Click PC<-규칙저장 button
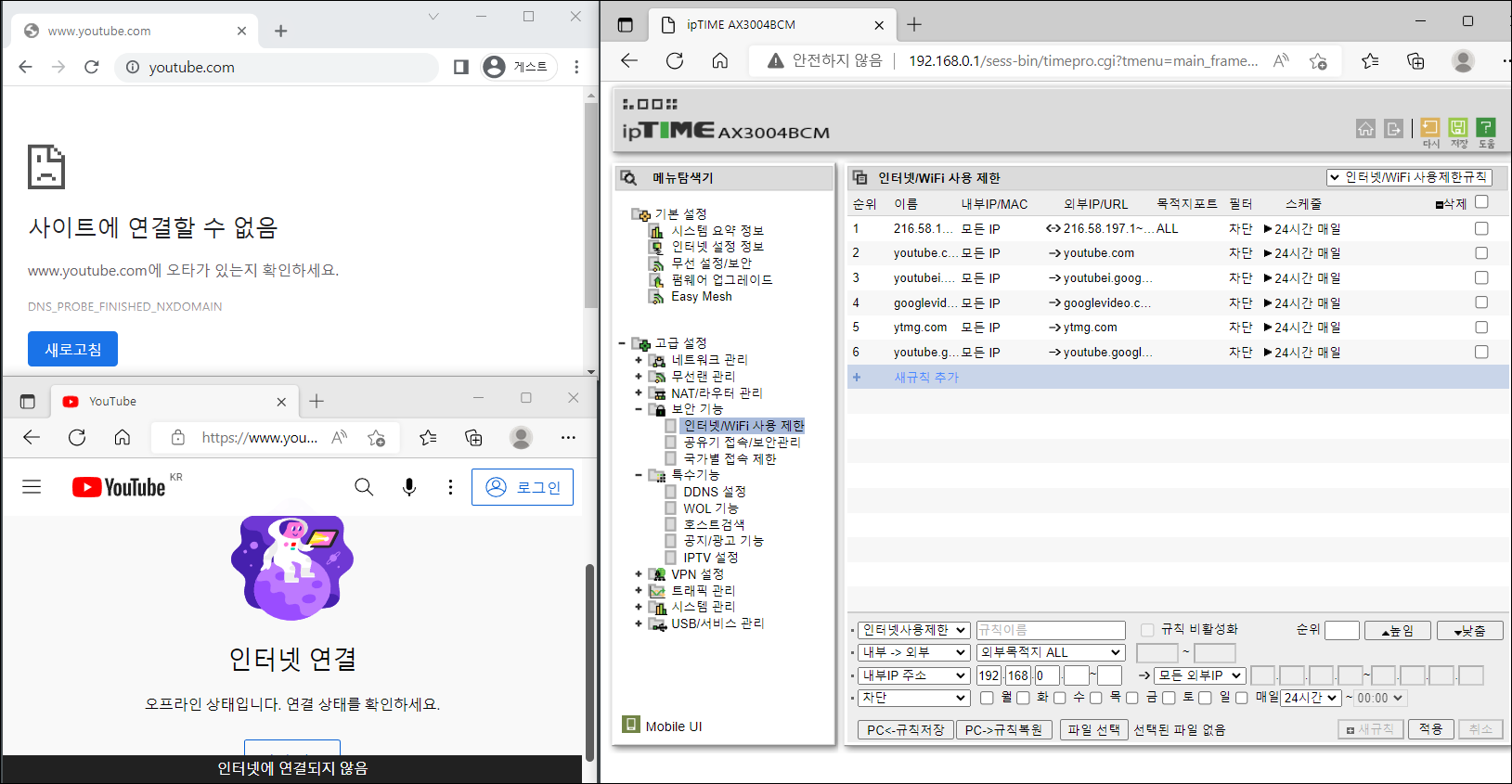The image size is (1512, 784). [x=905, y=729]
